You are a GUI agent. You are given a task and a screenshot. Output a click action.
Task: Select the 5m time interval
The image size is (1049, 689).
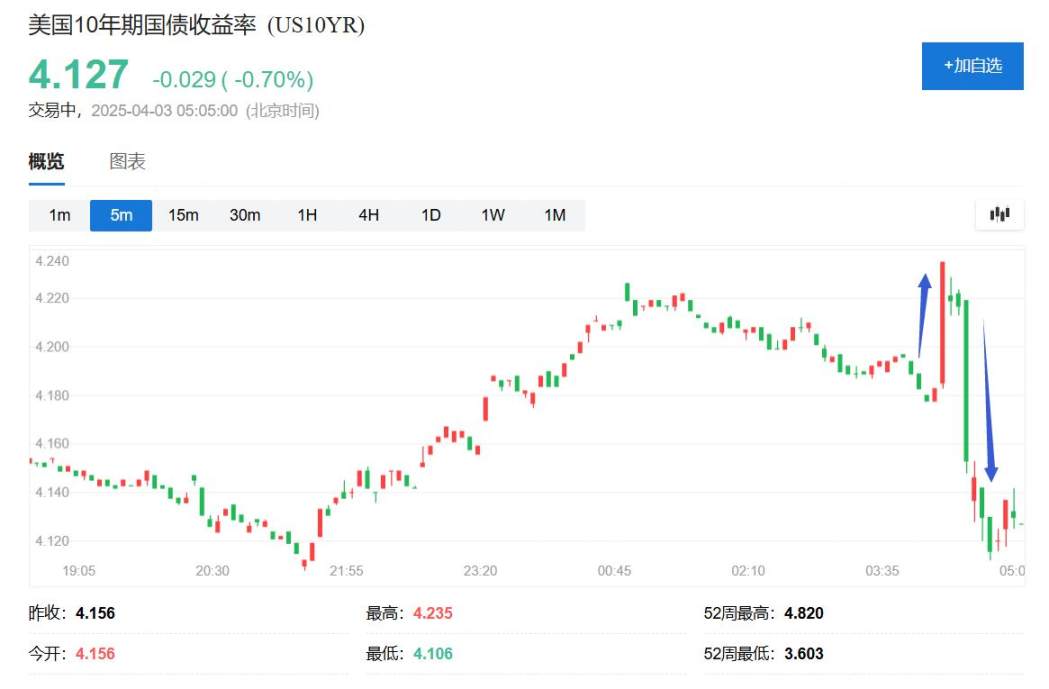pos(120,214)
